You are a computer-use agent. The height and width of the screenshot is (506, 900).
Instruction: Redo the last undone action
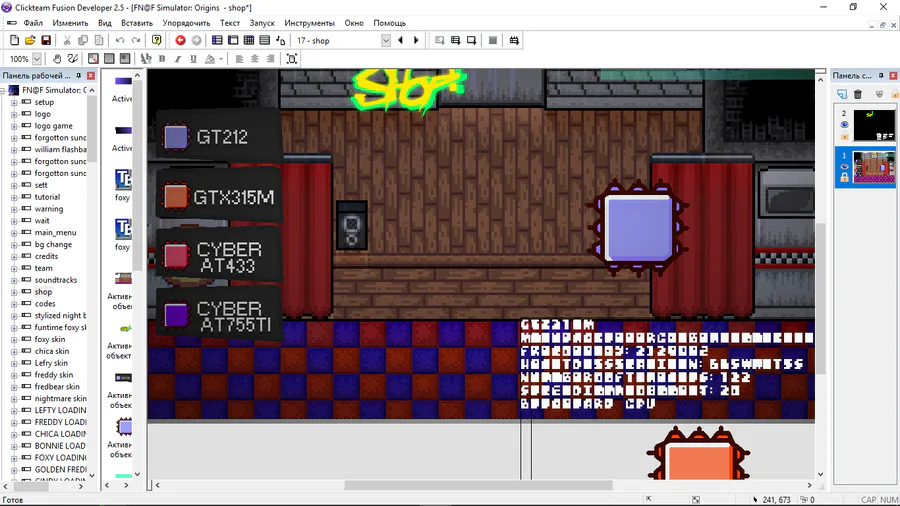pos(136,40)
